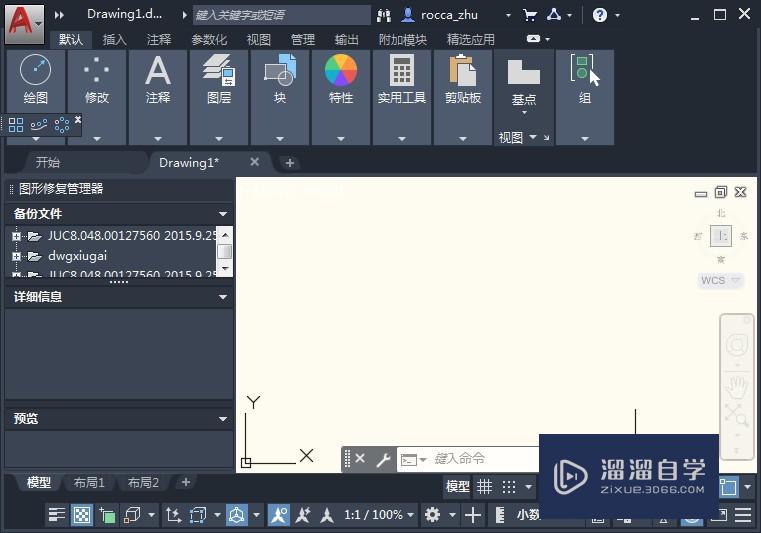Expand the first JUC8.048.00127560 tree node

[17, 236]
